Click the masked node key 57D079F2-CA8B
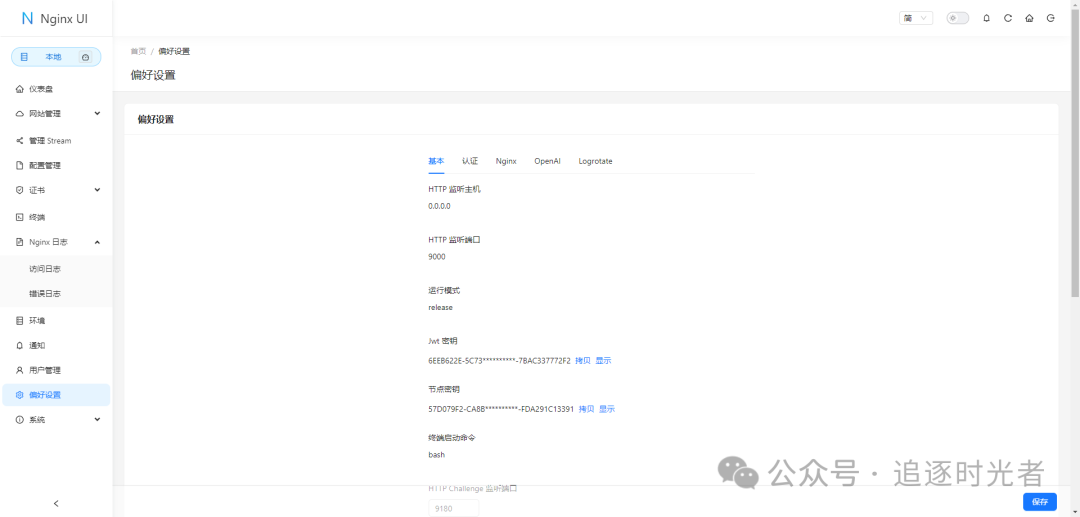 click(501, 409)
